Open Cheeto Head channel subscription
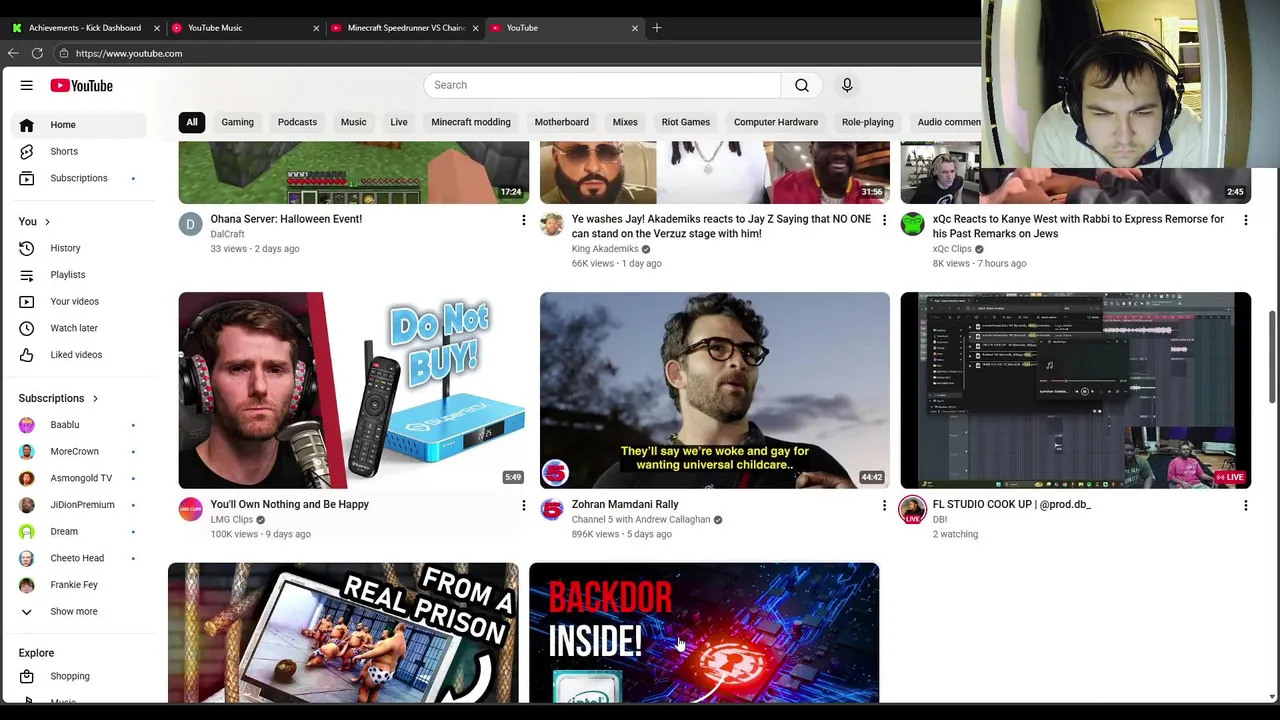 click(80, 558)
